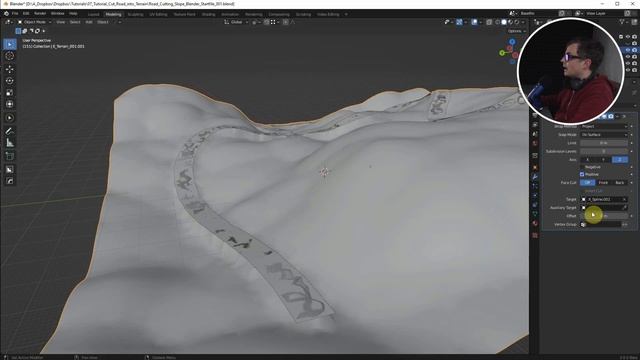
Task: Click the green Y axis on navigation gizmo
Action: pyautogui.click(x=502, y=53)
